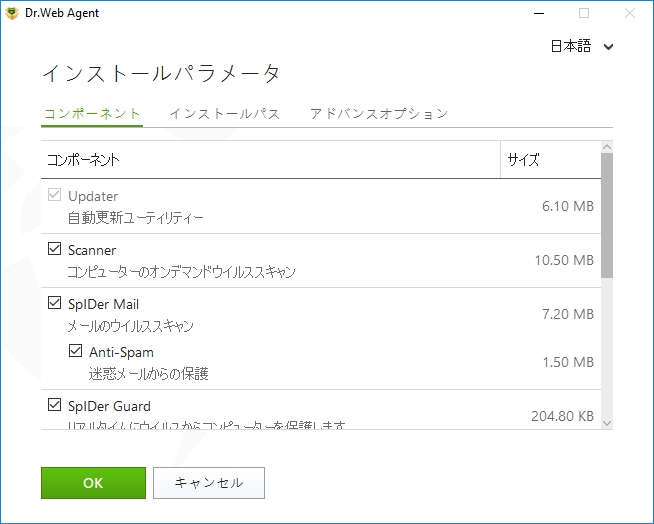Open the アドバンスオプション tab
This screenshot has width=654, height=524.
pyautogui.click(x=379, y=113)
